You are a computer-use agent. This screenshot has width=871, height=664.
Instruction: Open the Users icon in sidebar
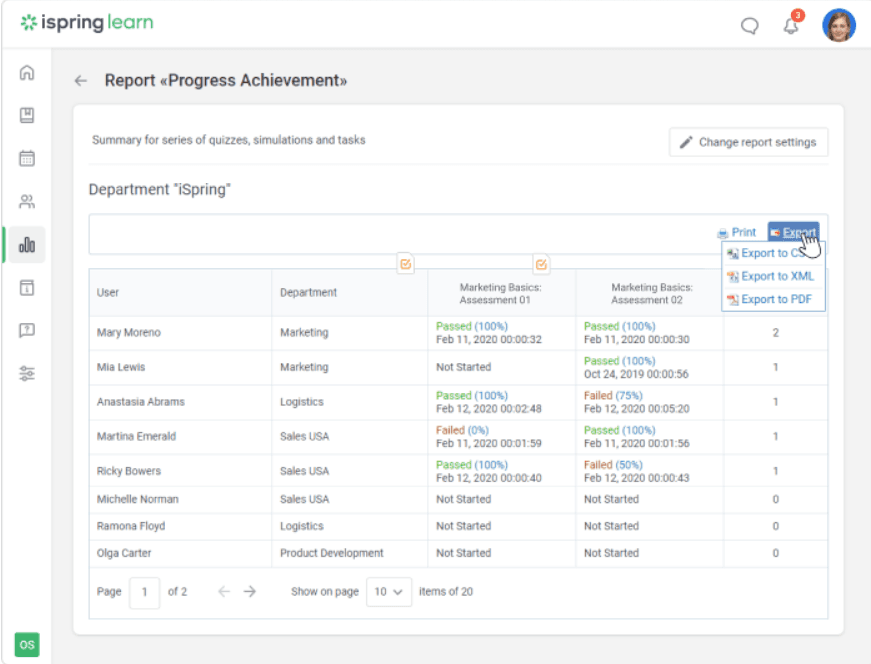[x=27, y=201]
